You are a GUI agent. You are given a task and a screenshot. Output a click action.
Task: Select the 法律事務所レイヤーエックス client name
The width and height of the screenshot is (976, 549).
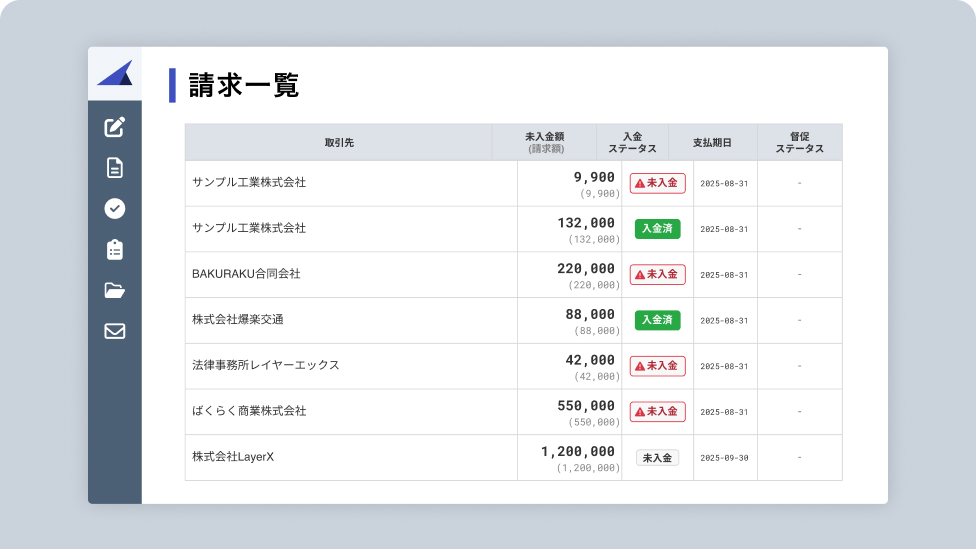click(266, 365)
